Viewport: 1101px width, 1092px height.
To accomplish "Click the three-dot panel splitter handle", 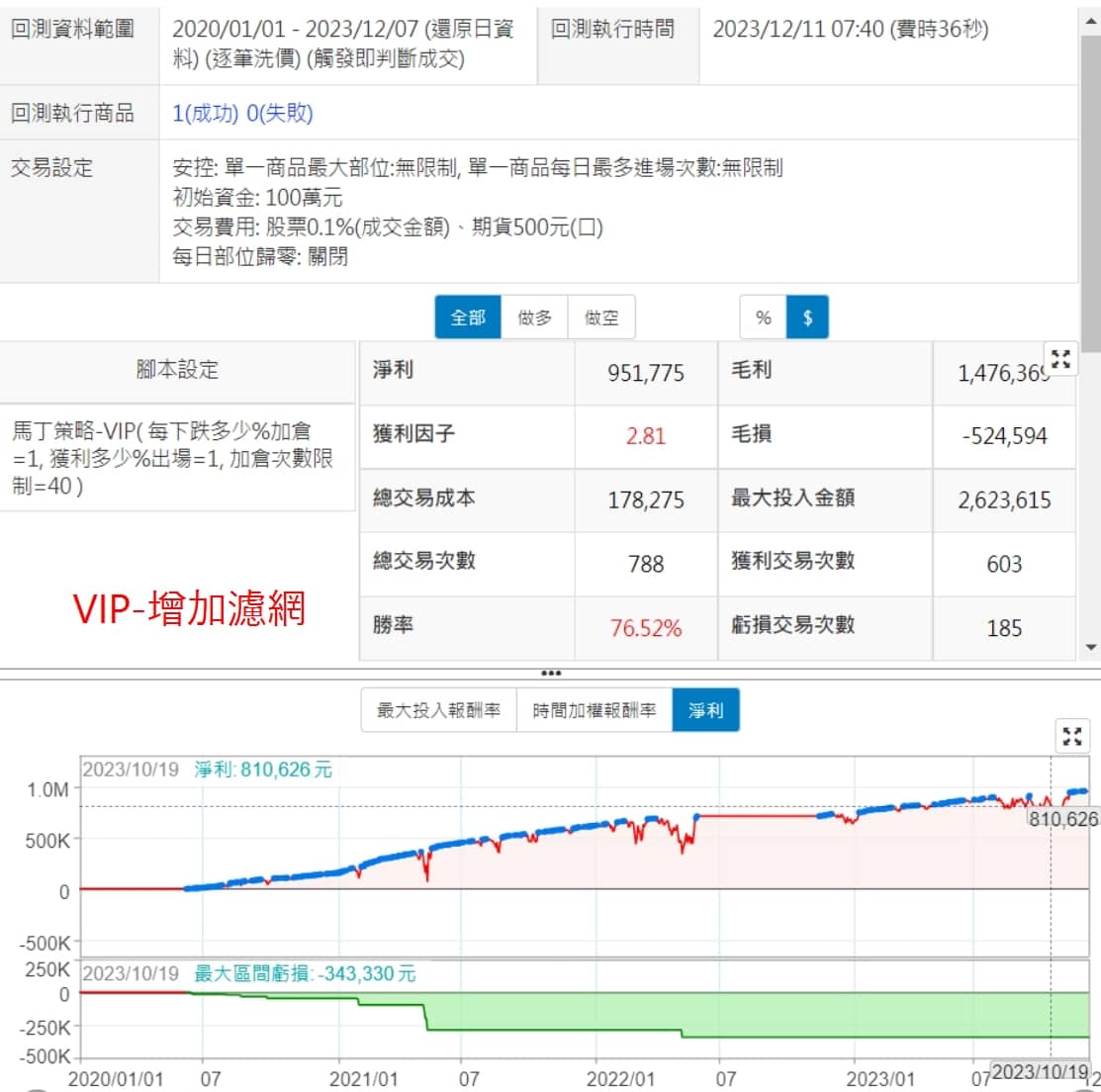I will tap(551, 674).
